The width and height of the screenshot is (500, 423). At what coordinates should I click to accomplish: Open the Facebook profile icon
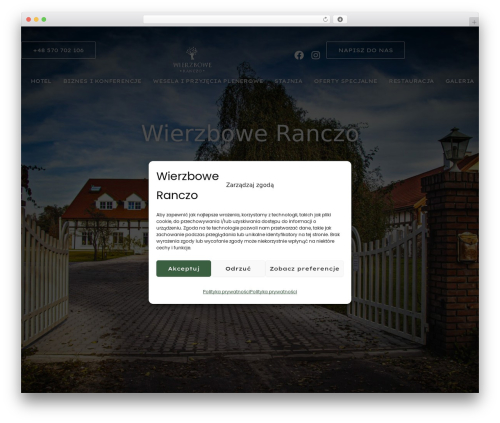click(x=299, y=55)
